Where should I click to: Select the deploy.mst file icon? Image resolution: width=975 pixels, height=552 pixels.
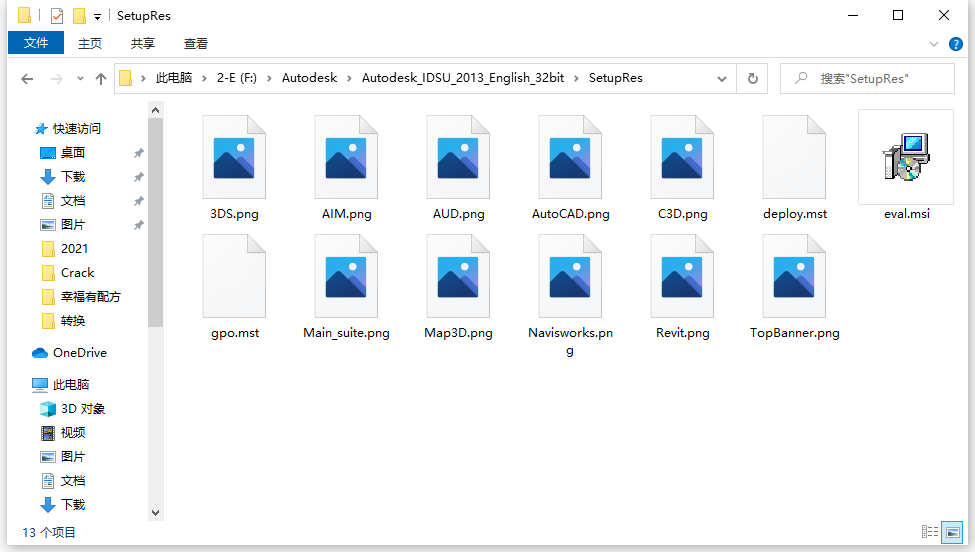click(794, 157)
